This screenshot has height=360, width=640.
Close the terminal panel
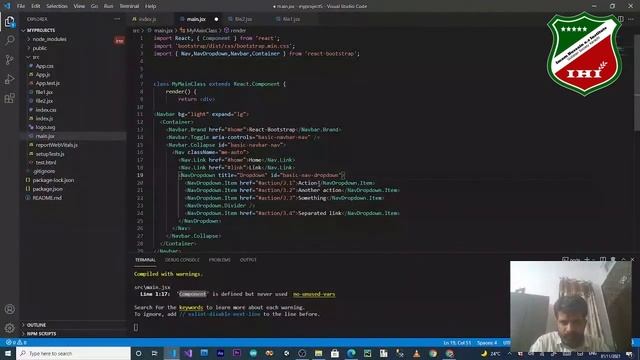tap(633, 260)
